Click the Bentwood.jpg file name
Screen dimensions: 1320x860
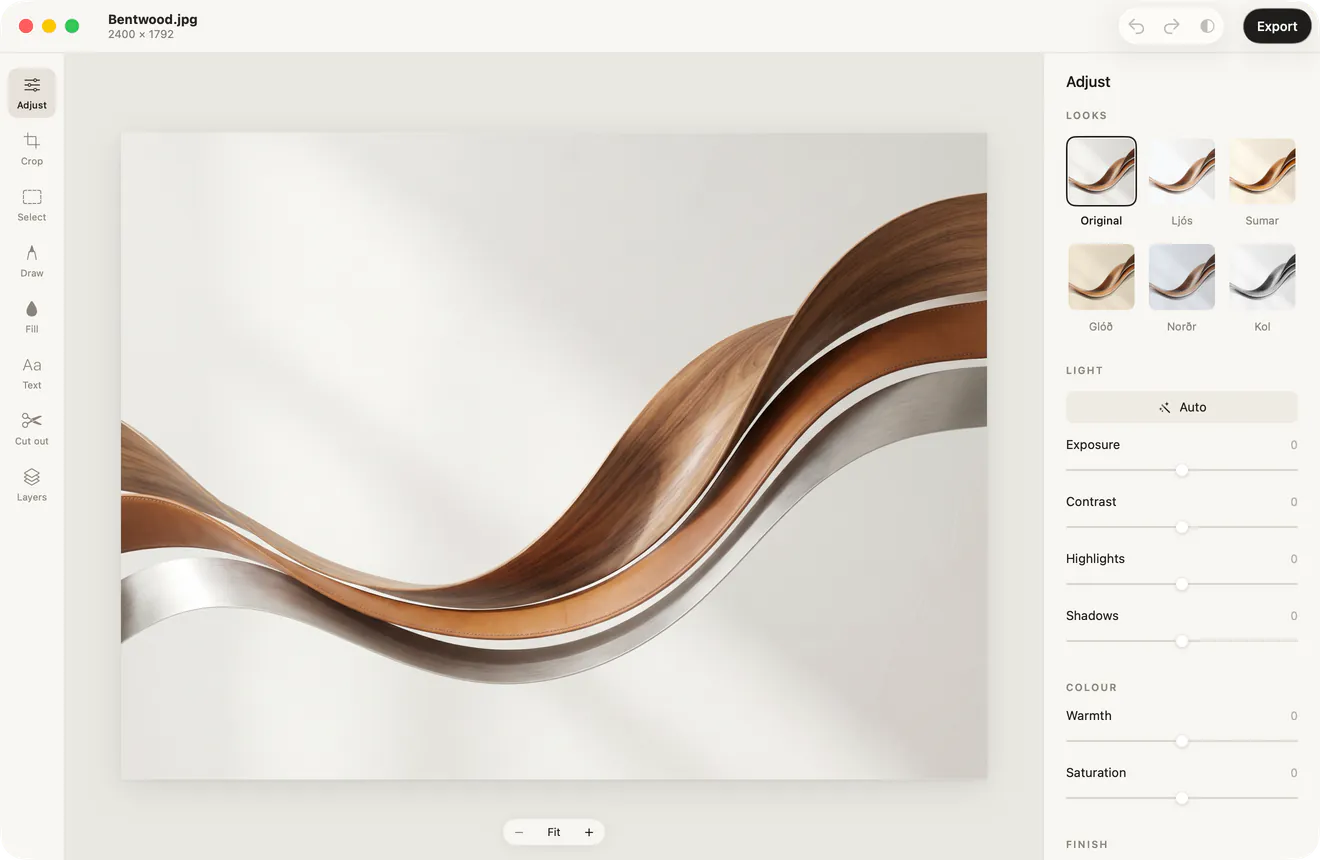point(153,19)
